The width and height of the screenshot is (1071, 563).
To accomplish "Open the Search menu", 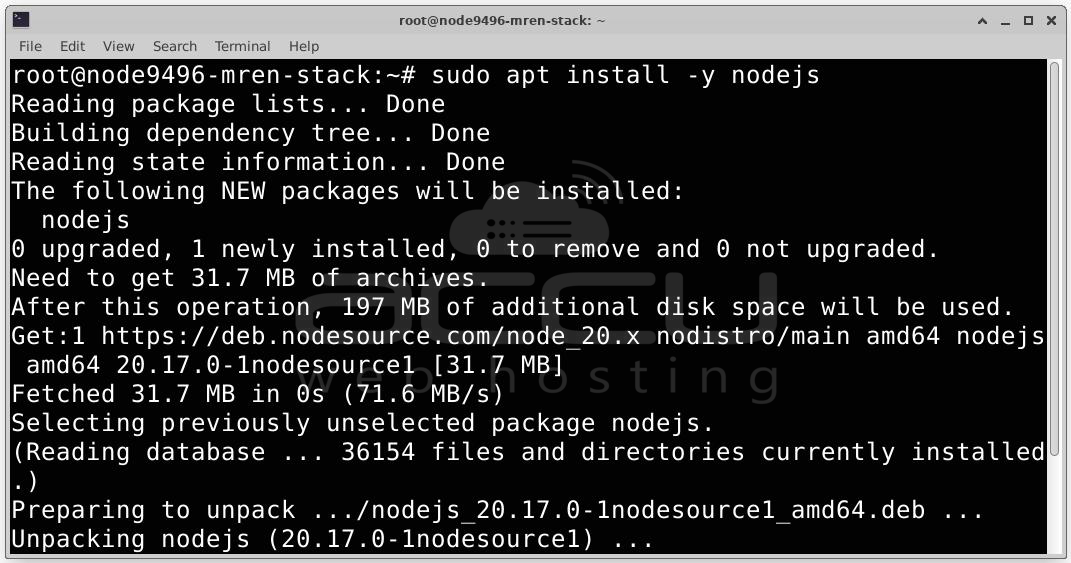I will click(175, 46).
